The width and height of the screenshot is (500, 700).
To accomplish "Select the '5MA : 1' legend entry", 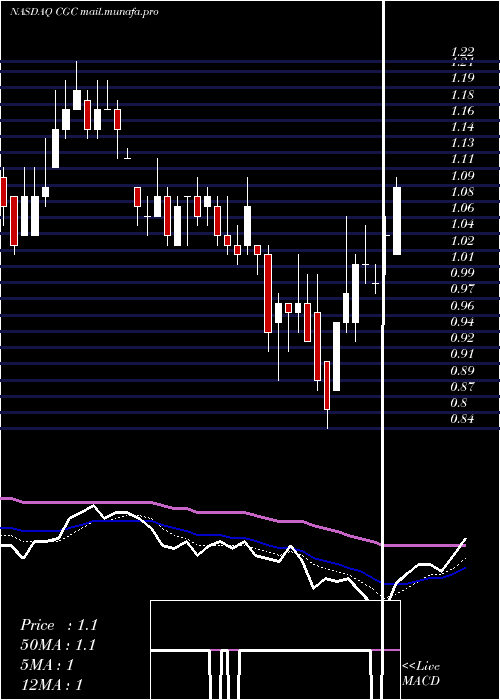I will [47, 665].
